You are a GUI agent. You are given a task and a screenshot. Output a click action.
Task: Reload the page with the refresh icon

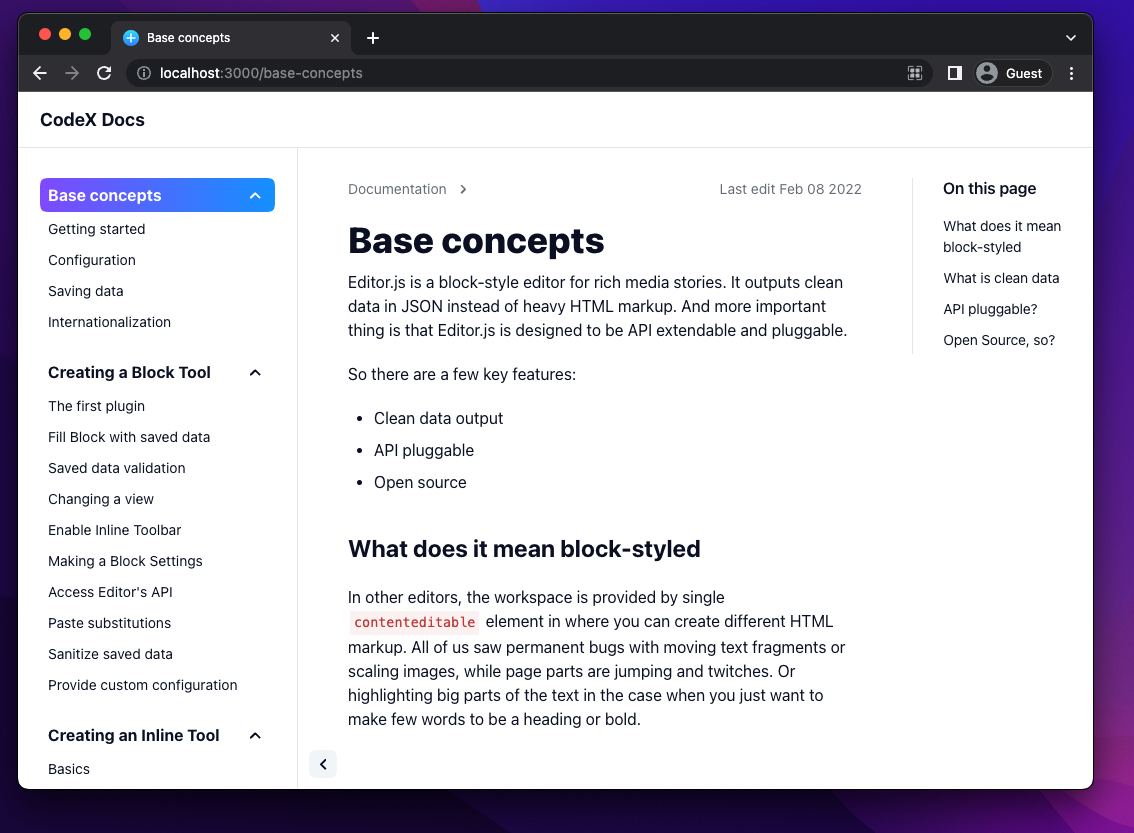(x=104, y=73)
